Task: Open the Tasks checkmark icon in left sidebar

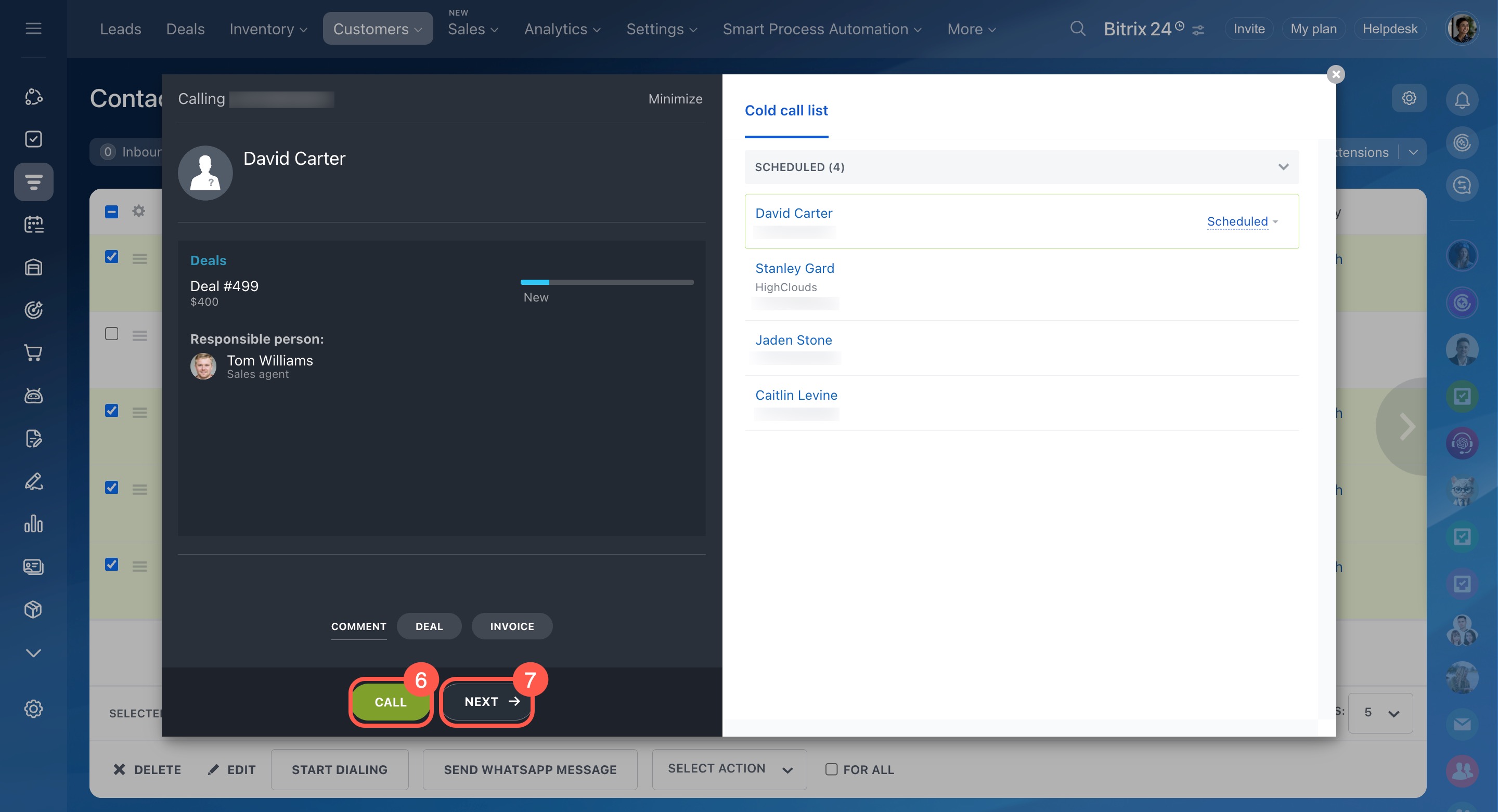Action: tap(34, 139)
